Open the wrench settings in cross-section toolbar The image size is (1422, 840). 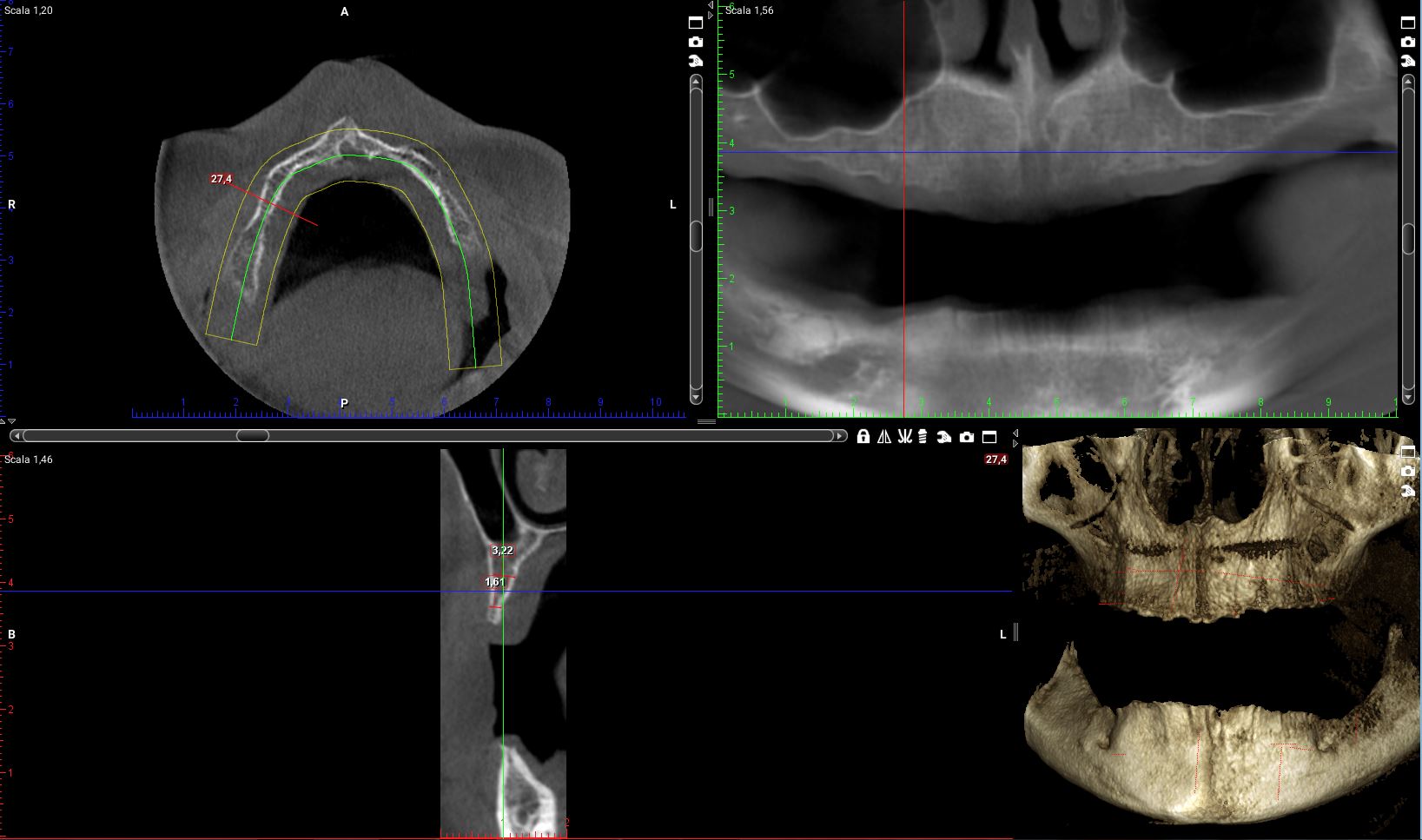(944, 437)
